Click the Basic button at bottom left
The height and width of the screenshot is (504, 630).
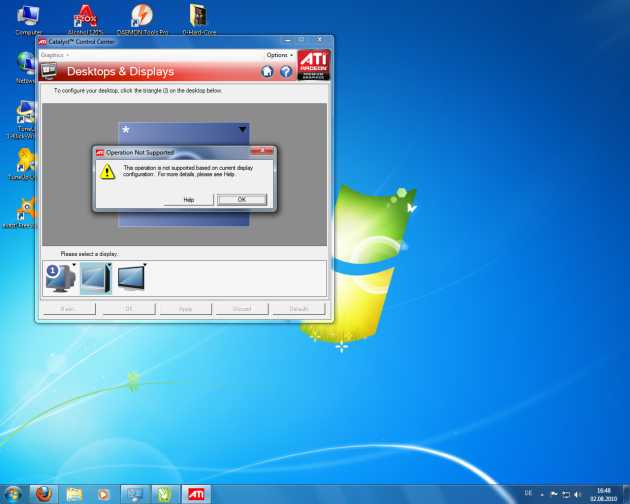[69, 309]
